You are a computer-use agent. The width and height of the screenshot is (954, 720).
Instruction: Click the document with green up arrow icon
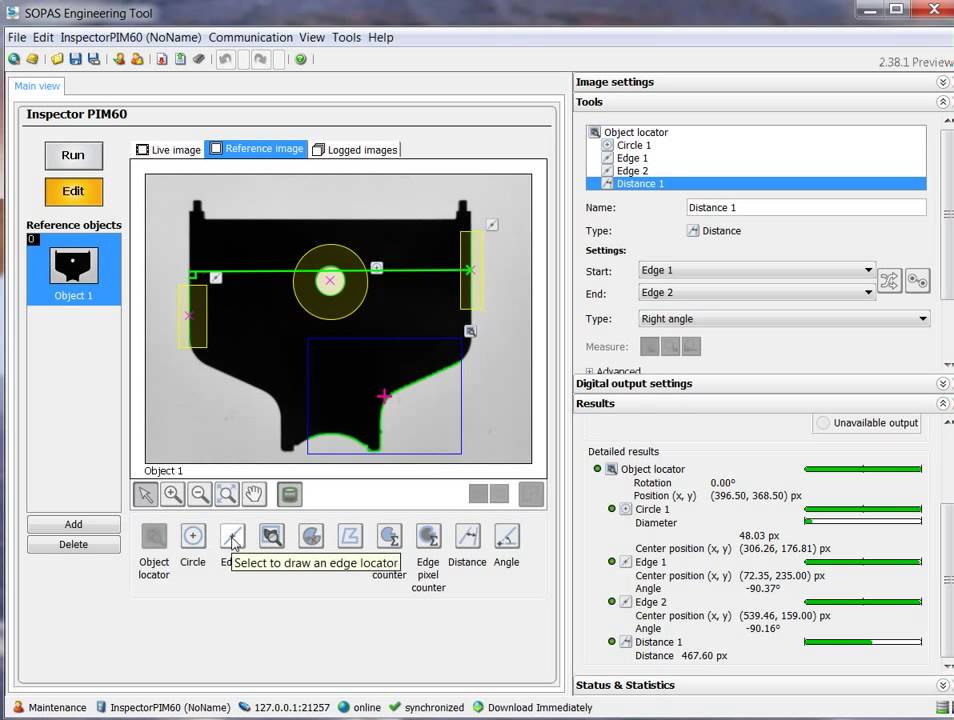pyautogui.click(x=181, y=59)
